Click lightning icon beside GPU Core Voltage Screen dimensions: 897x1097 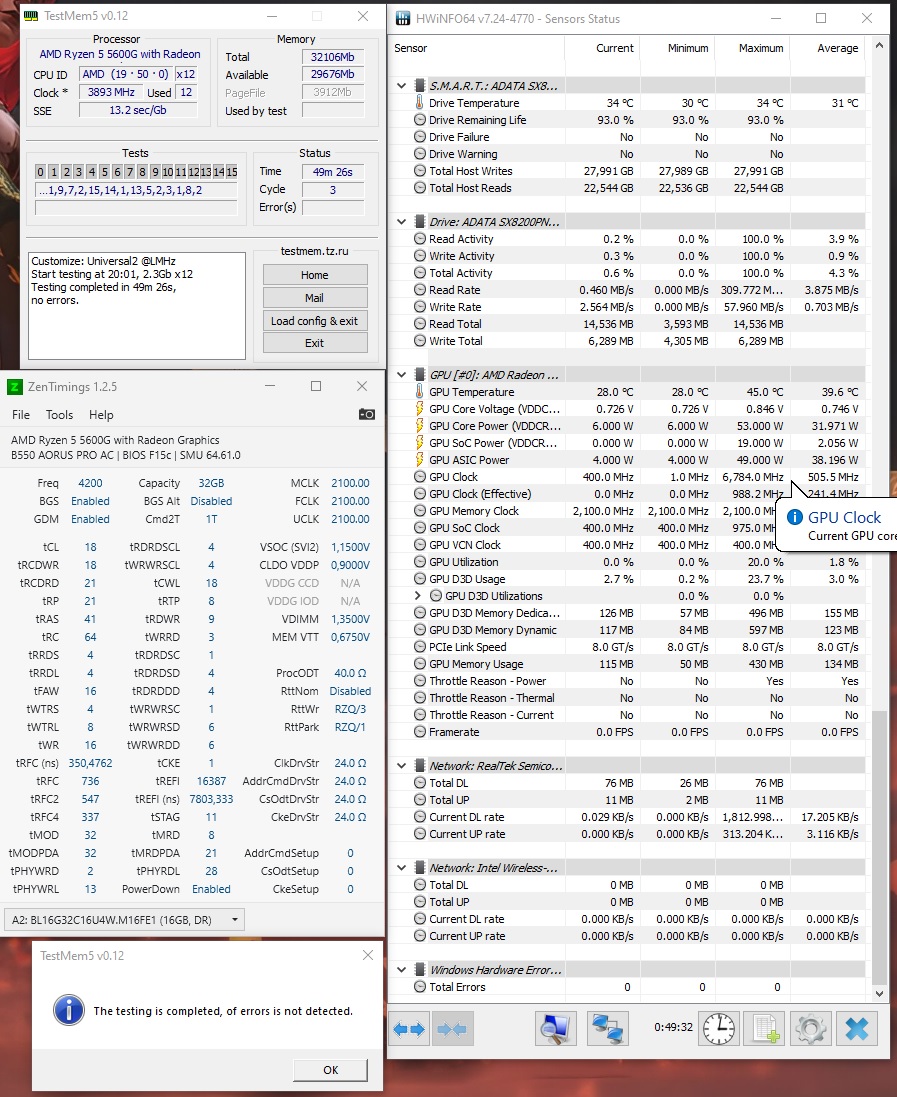[420, 409]
